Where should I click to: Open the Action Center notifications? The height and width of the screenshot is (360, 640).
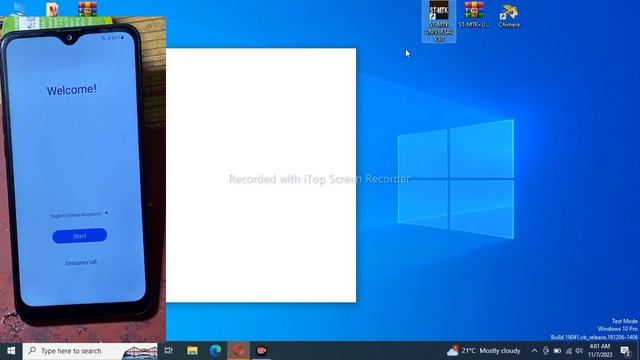tap(625, 351)
